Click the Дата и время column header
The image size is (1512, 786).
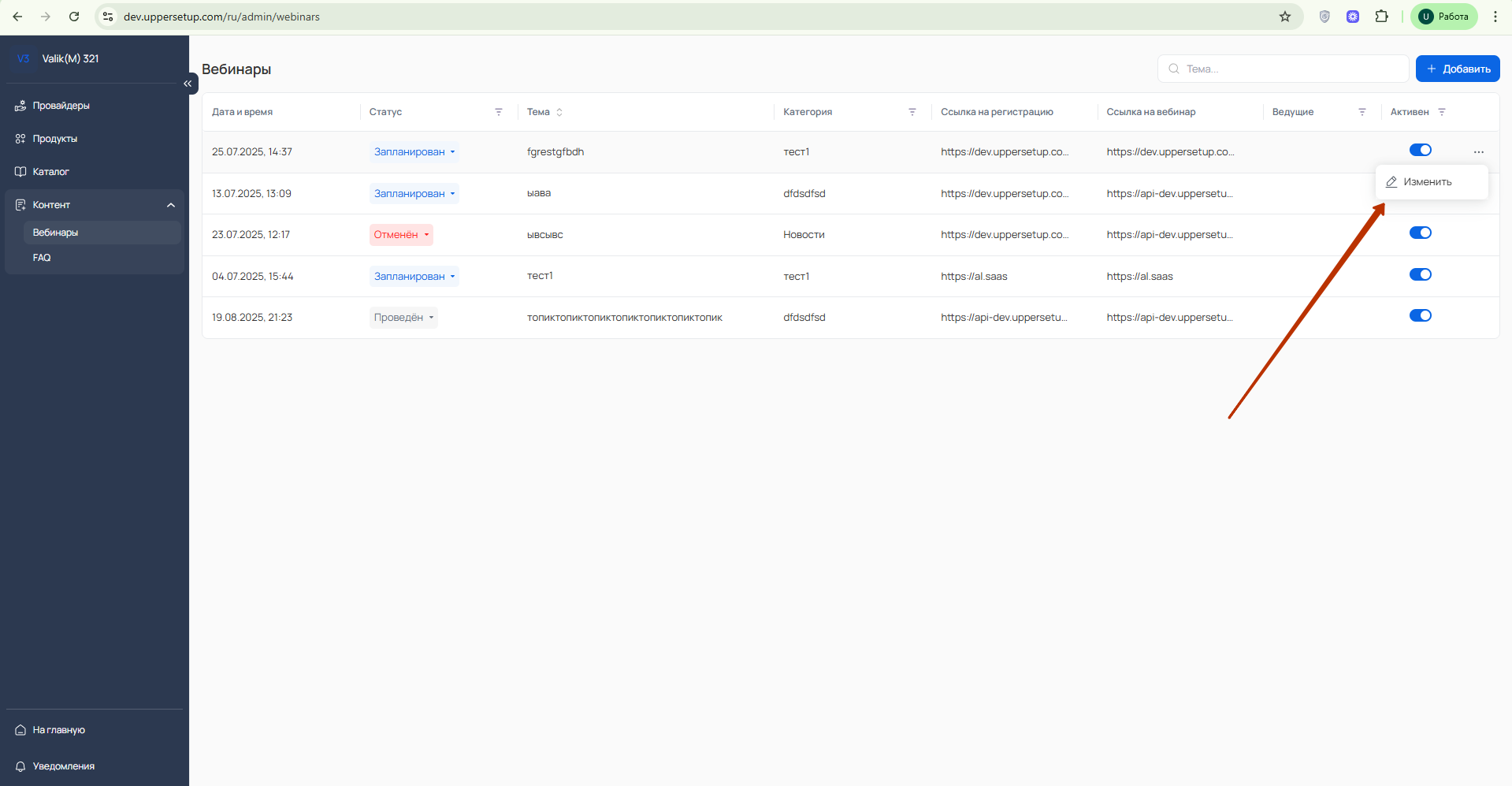242,112
